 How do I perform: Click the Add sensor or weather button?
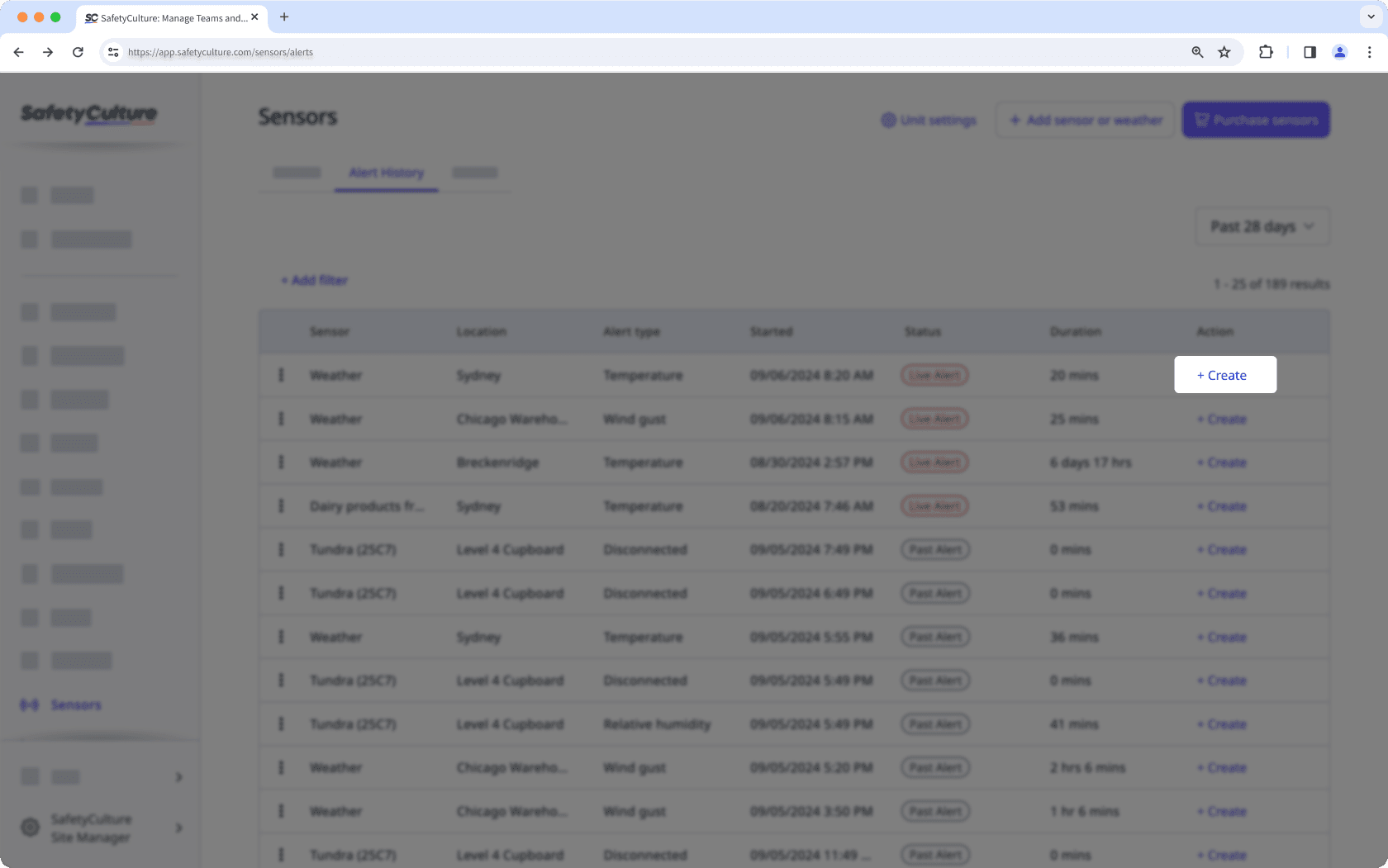click(1085, 120)
